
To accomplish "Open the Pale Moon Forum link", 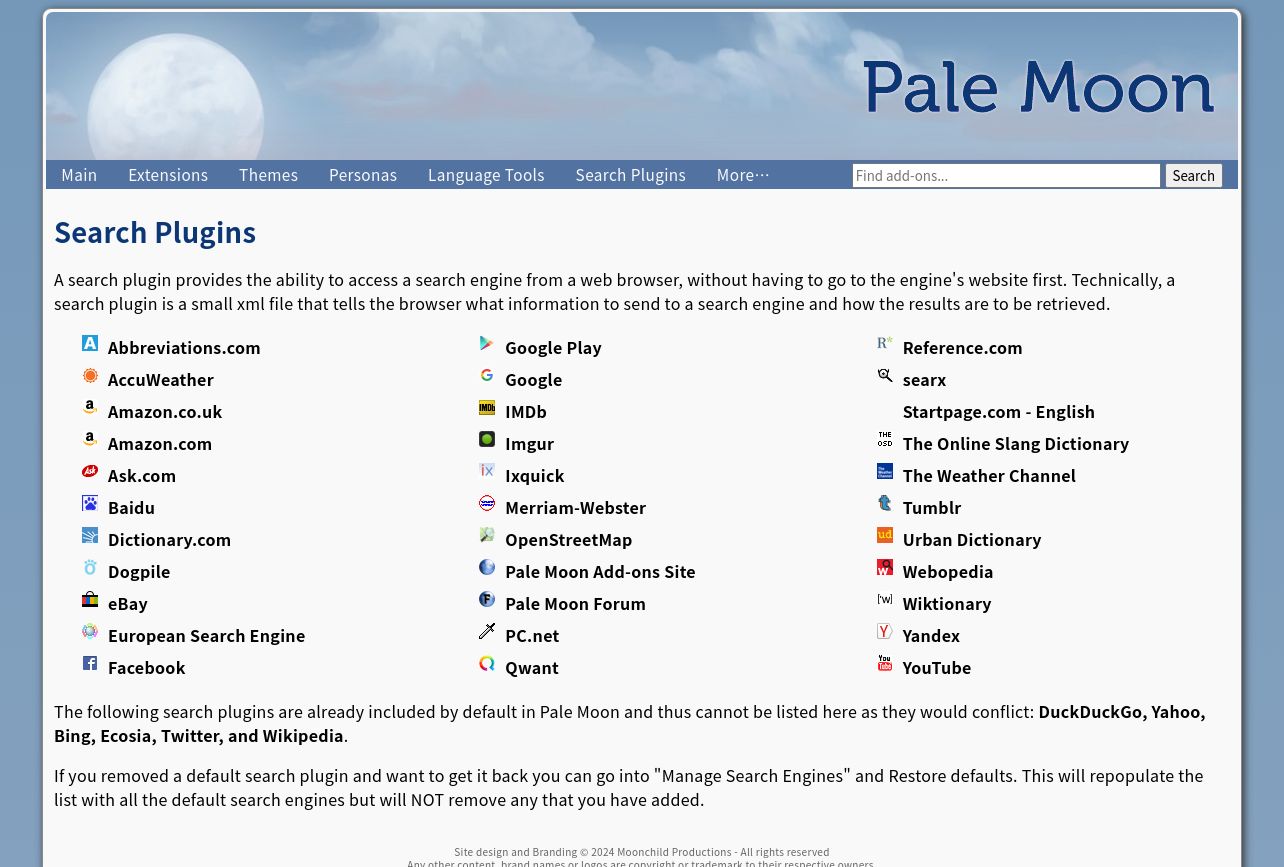I will pyautogui.click(x=575, y=604).
